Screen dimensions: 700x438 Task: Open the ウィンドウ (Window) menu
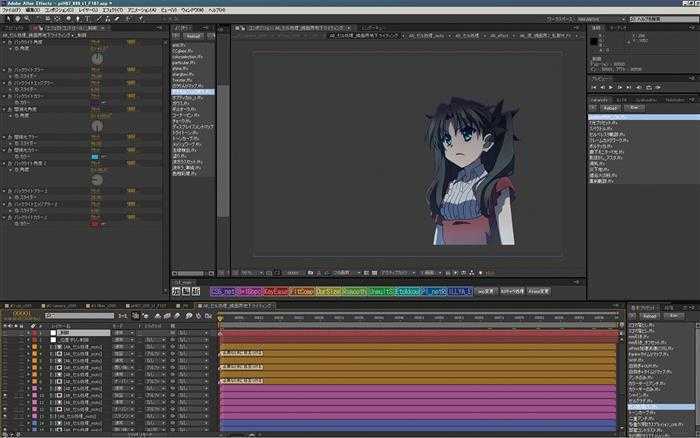(192, 10)
